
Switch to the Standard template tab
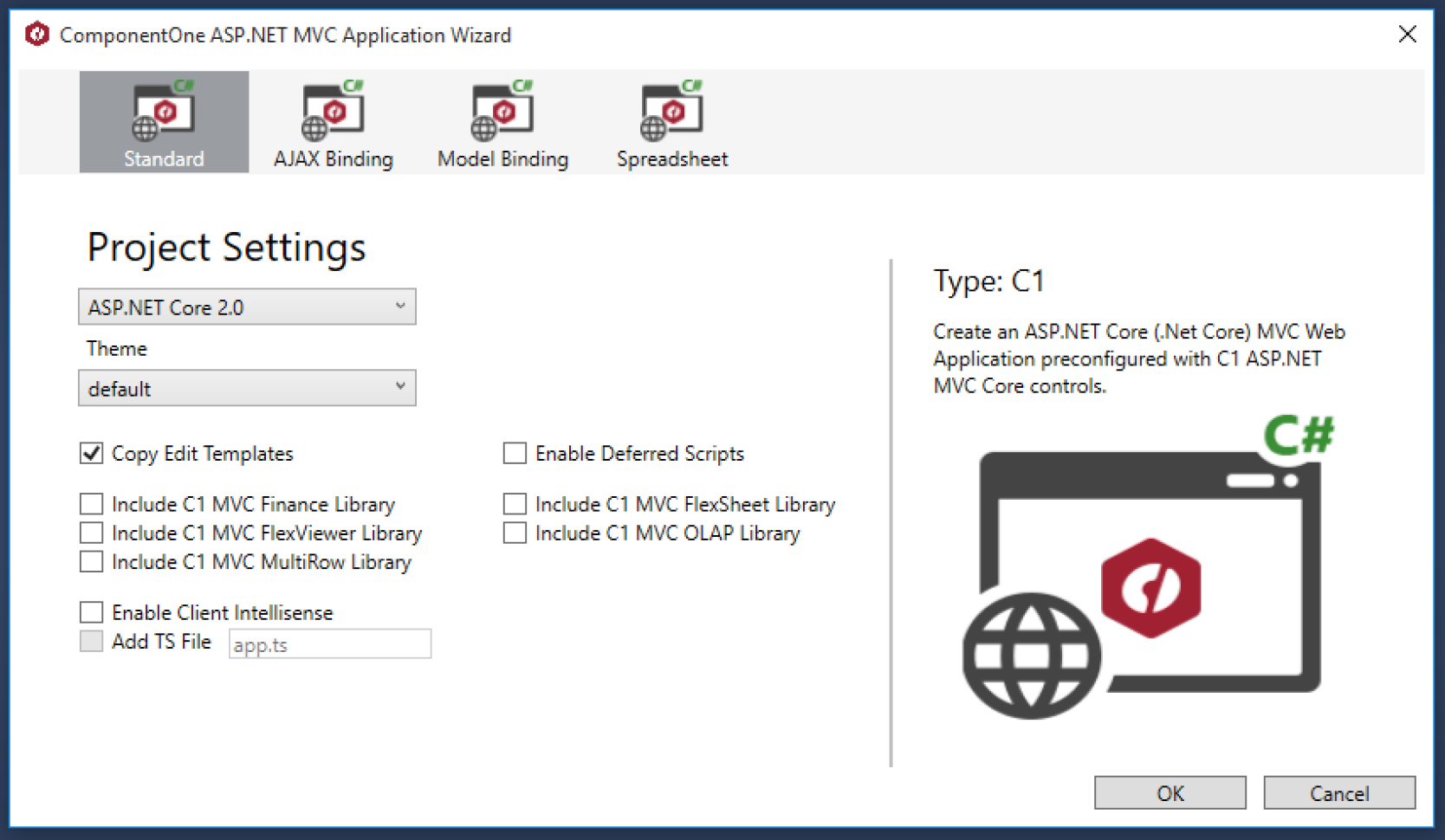163,121
